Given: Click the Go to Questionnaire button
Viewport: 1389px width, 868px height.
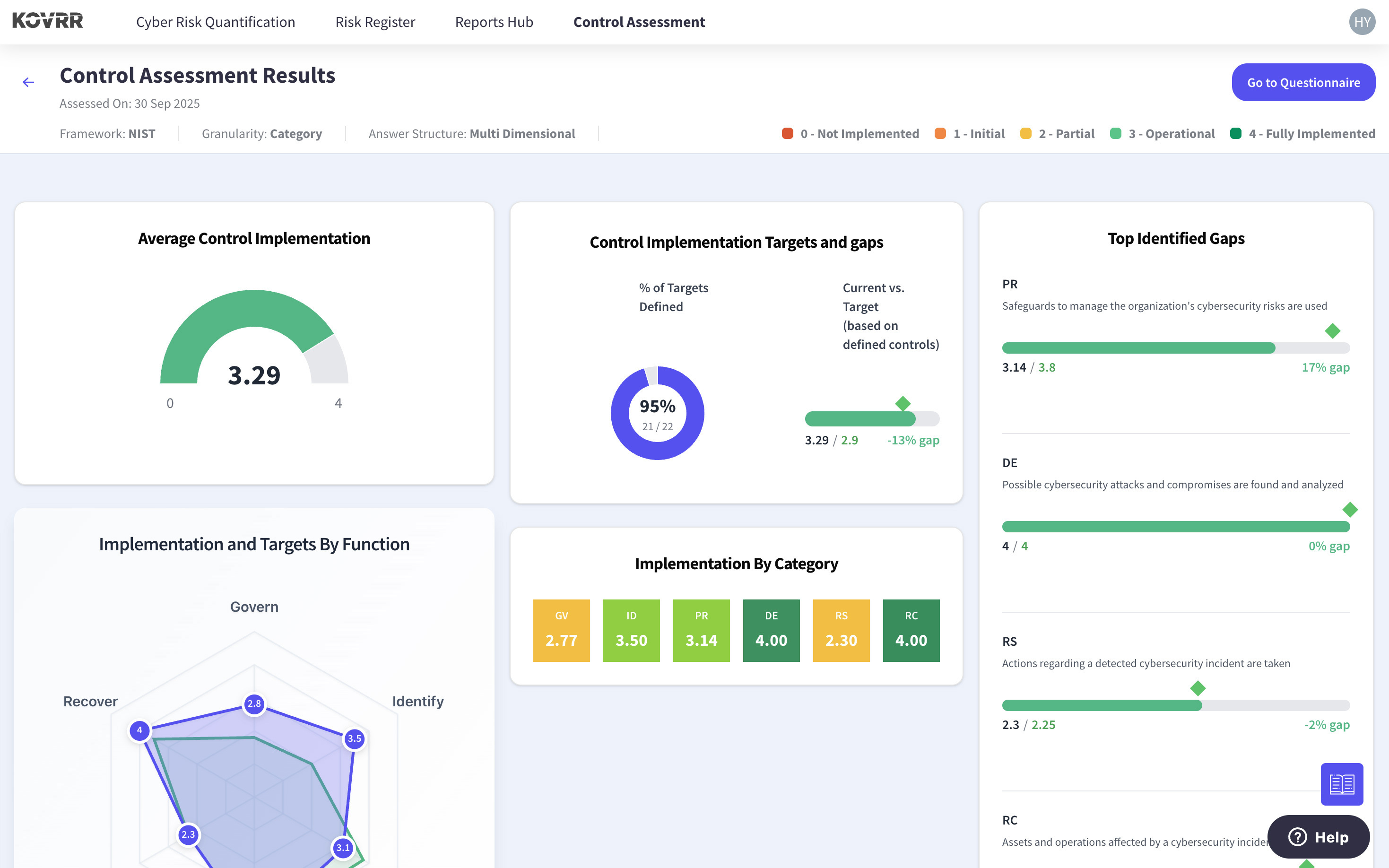Looking at the screenshot, I should coord(1303,83).
